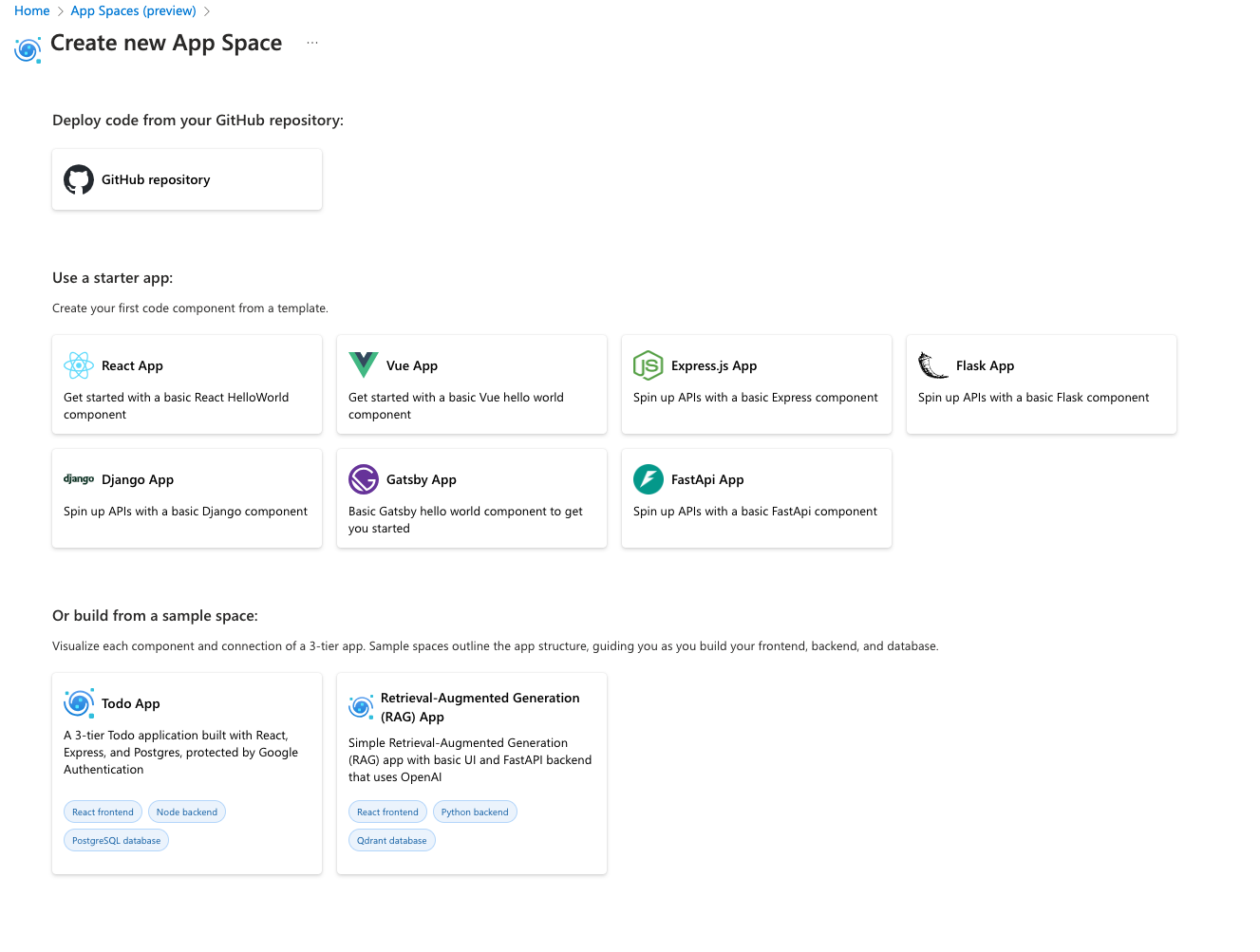Open the ellipsis menu next to the title
Screen dimensions: 1260x952
311,42
